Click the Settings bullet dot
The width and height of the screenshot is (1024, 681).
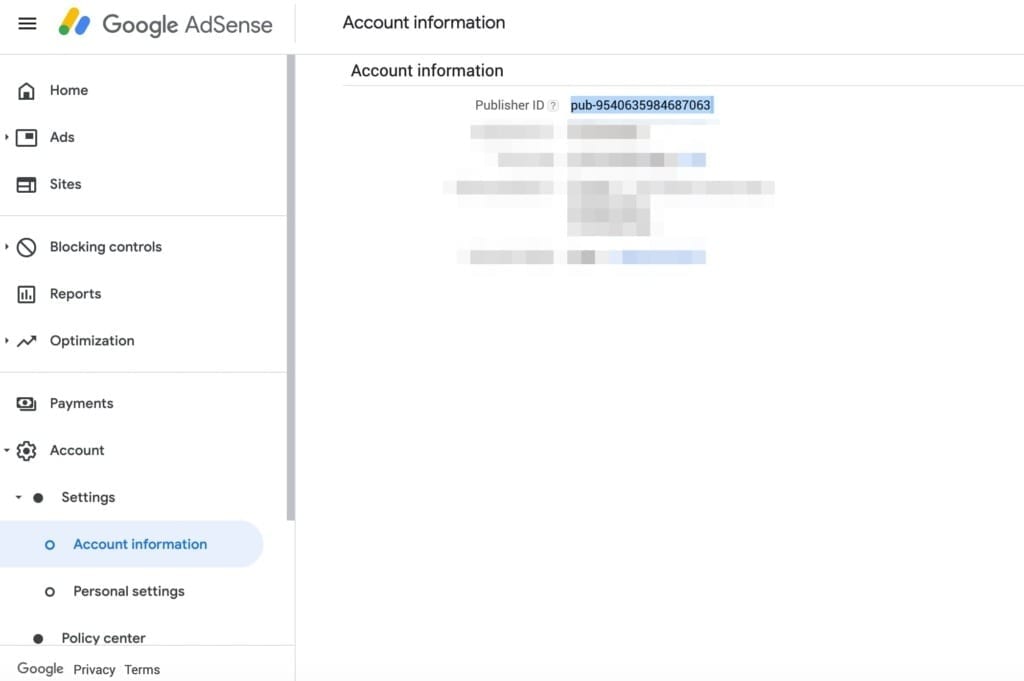tap(38, 498)
